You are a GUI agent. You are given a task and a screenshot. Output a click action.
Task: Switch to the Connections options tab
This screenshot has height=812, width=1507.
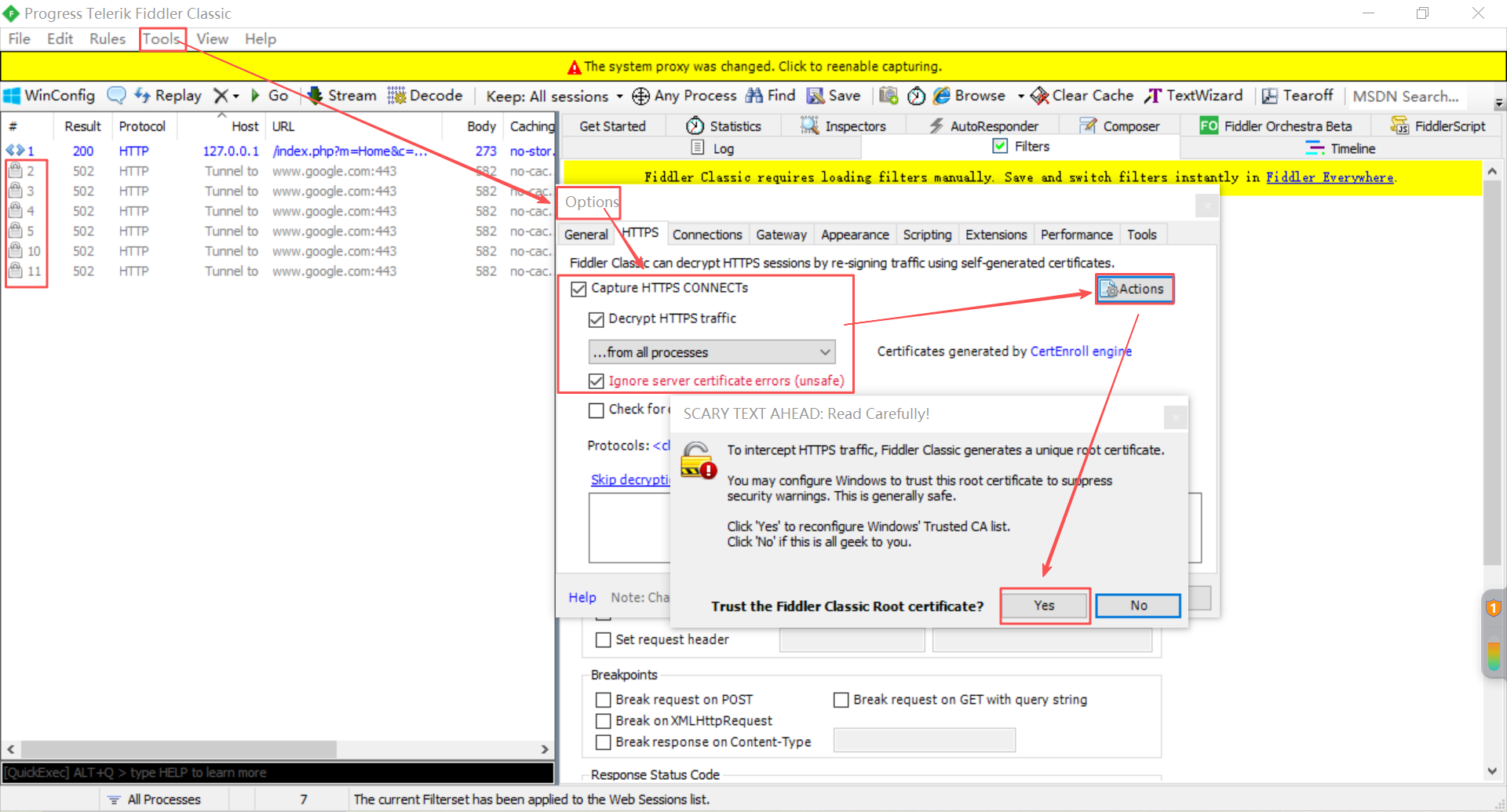pyautogui.click(x=707, y=235)
